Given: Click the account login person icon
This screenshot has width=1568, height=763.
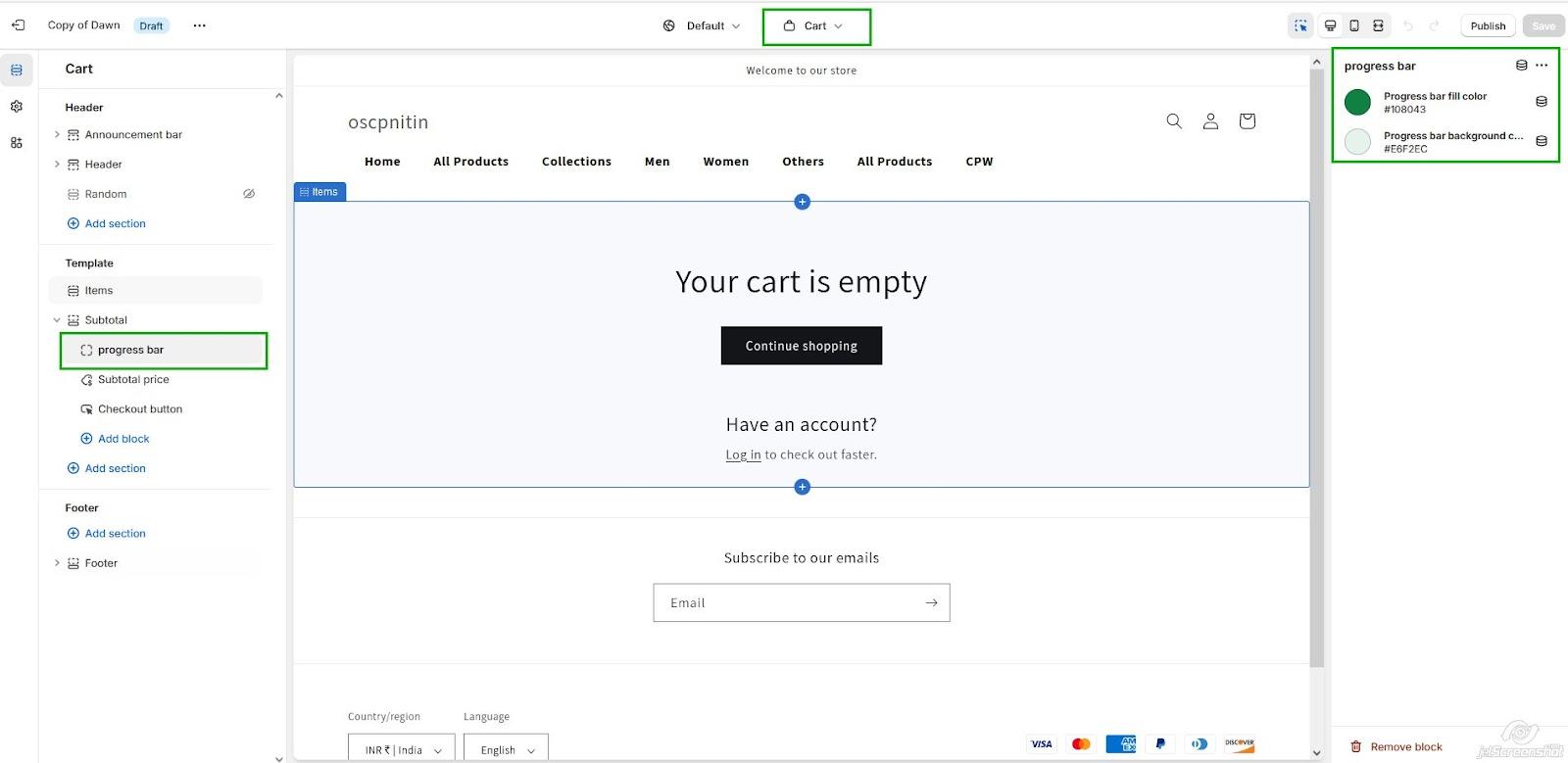Looking at the screenshot, I should pyautogui.click(x=1210, y=121).
